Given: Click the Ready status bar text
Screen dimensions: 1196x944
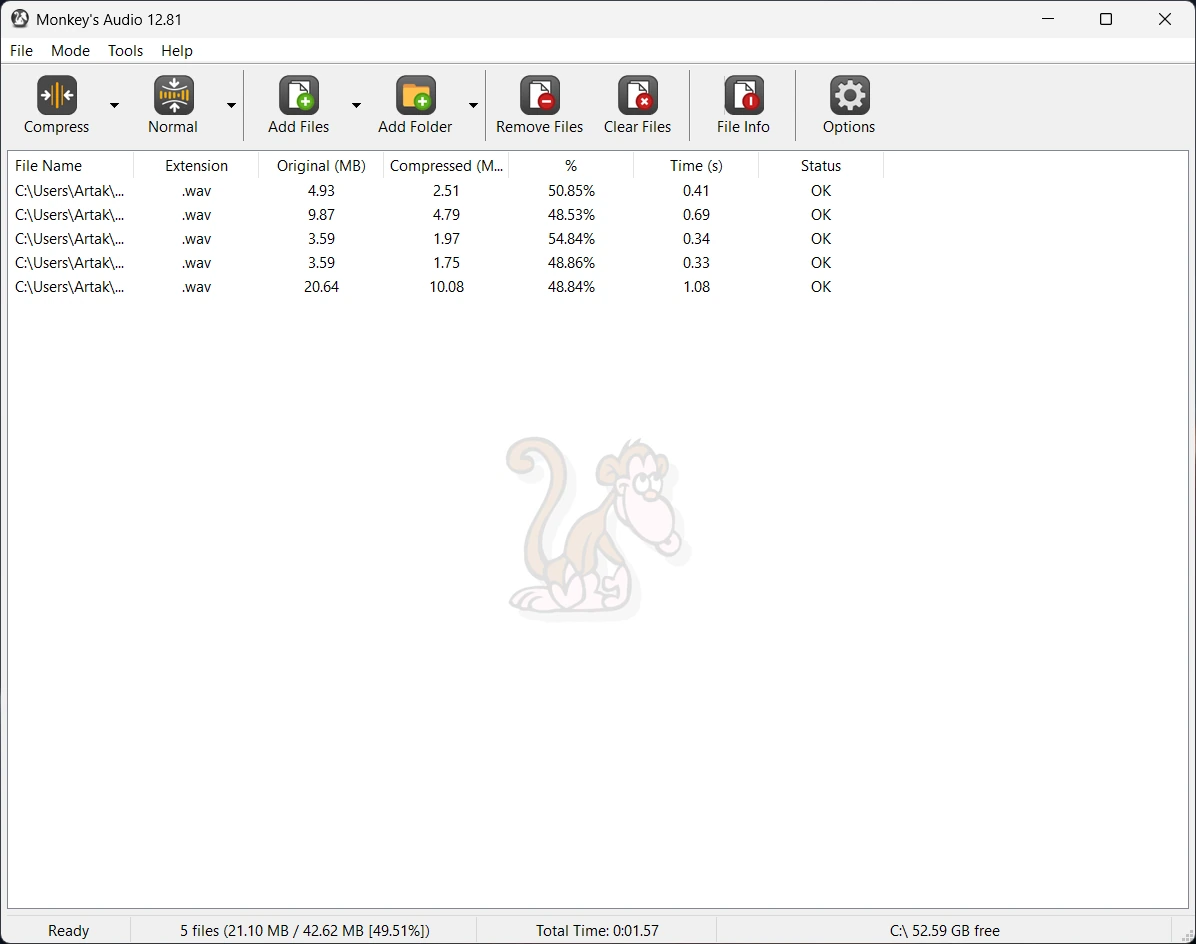Looking at the screenshot, I should coord(69,930).
